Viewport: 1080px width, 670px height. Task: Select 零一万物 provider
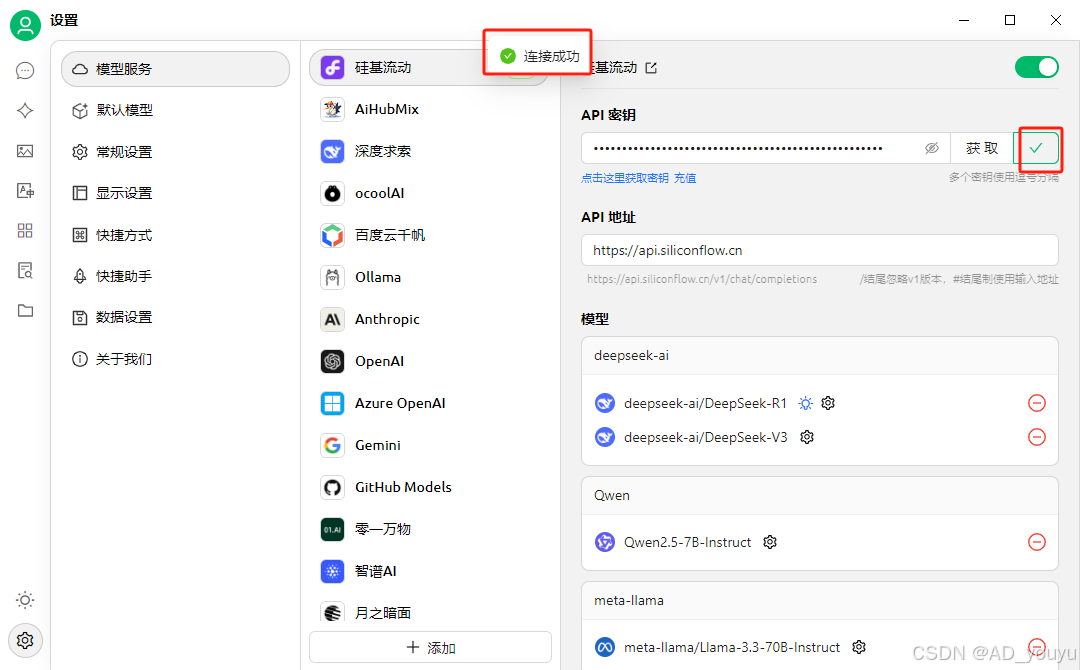428,529
